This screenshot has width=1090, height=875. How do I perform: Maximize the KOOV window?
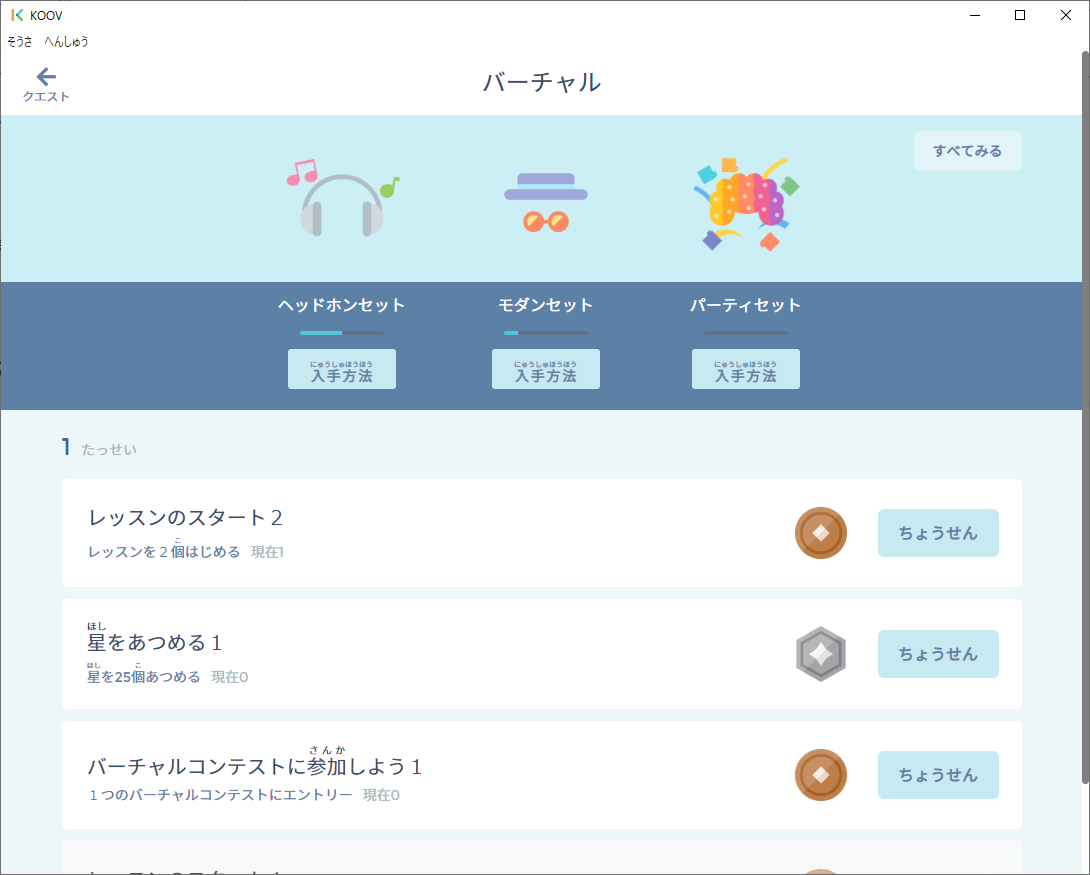pyautogui.click(x=1020, y=15)
